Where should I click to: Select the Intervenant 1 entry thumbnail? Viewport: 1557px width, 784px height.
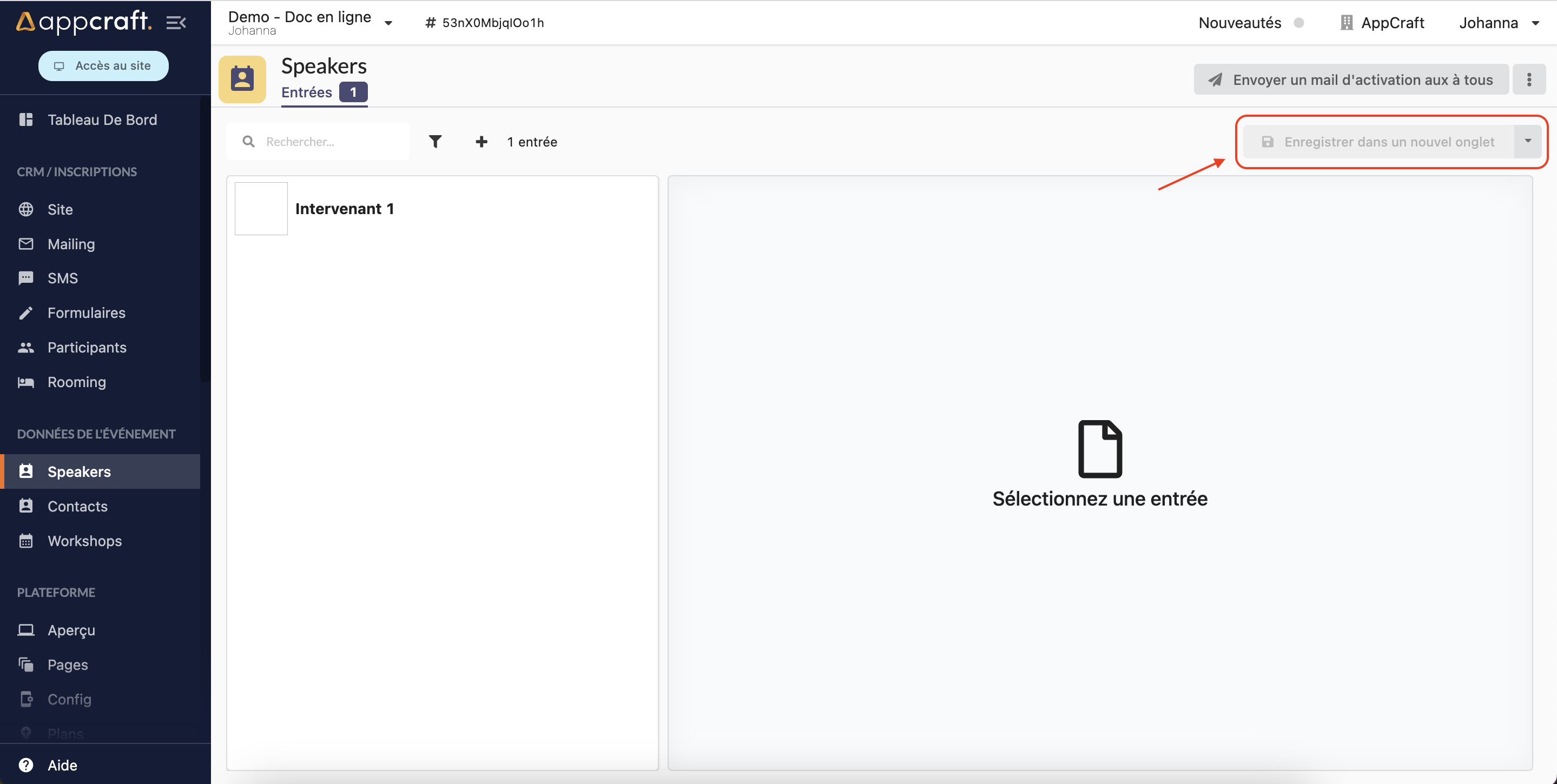261,209
